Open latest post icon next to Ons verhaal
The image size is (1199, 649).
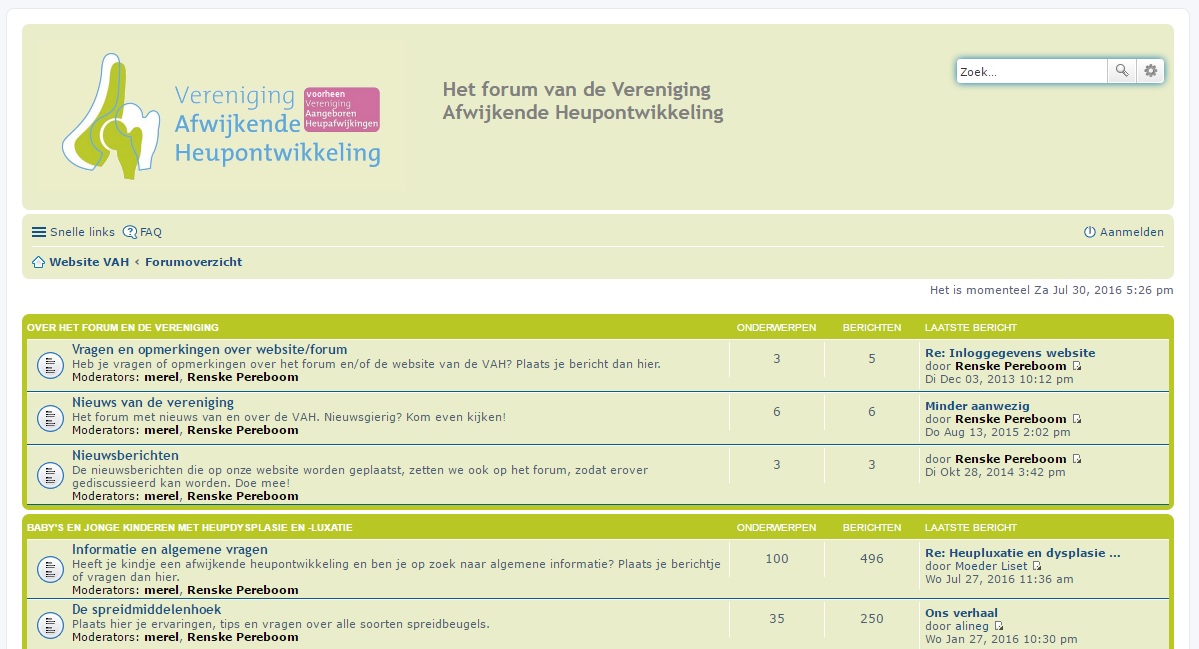(x=999, y=626)
